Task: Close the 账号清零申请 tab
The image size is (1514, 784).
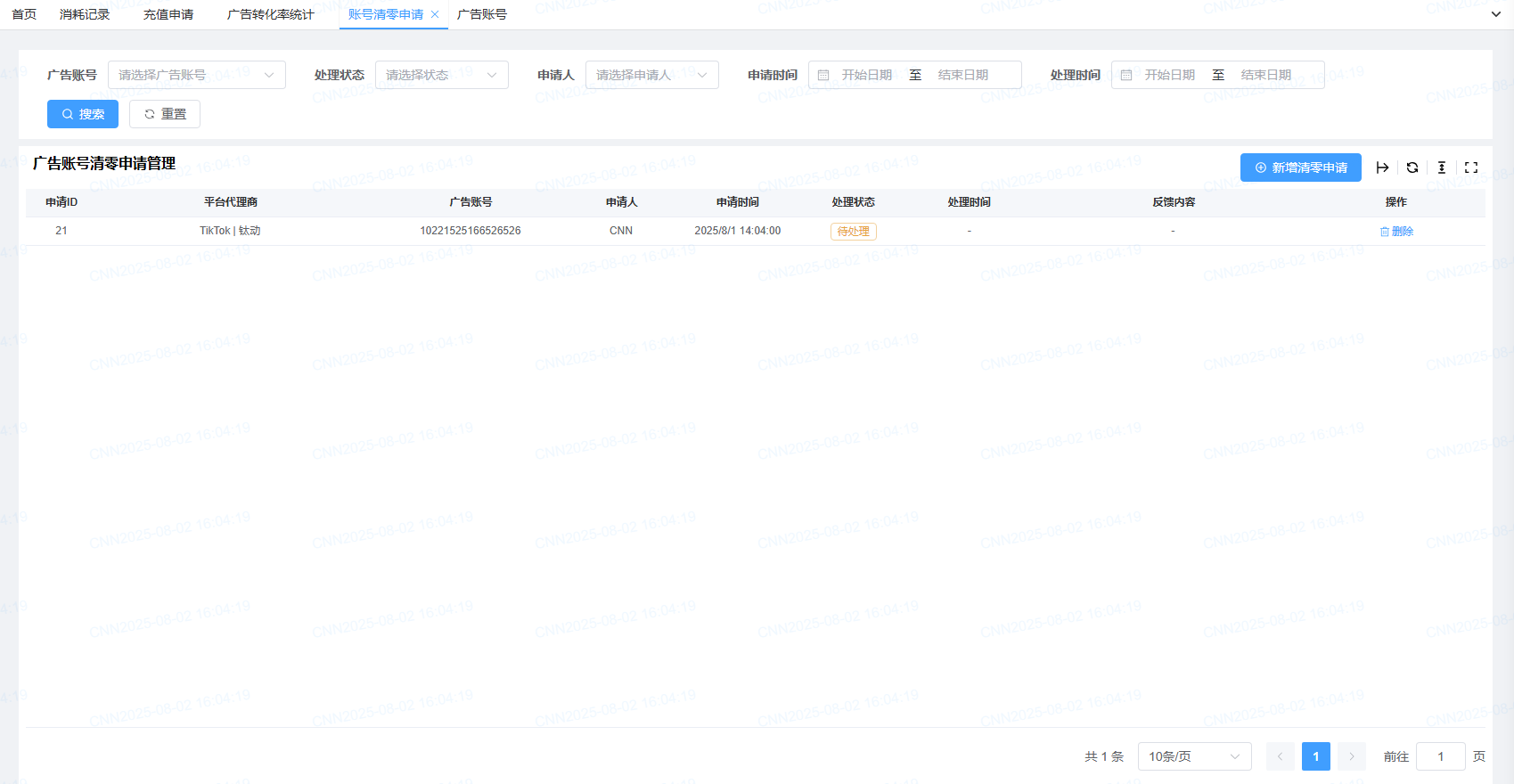Action: tap(435, 14)
